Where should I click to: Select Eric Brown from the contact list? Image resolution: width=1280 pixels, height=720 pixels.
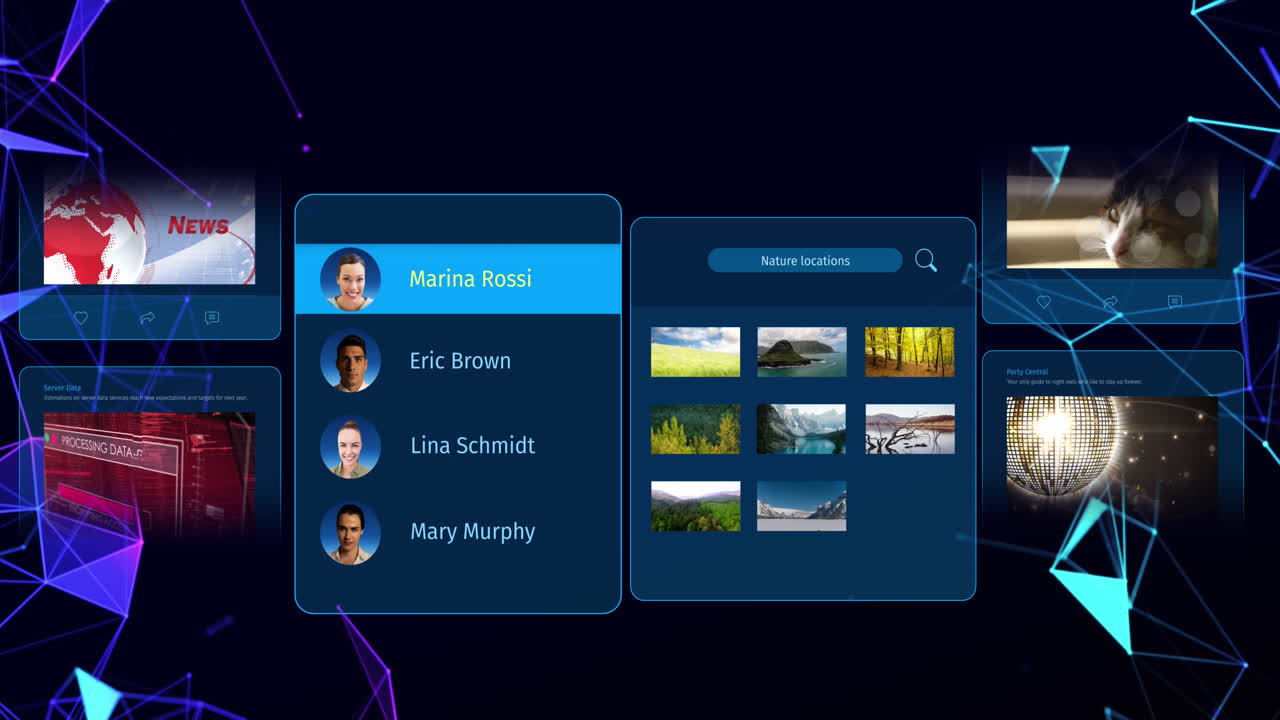[460, 361]
